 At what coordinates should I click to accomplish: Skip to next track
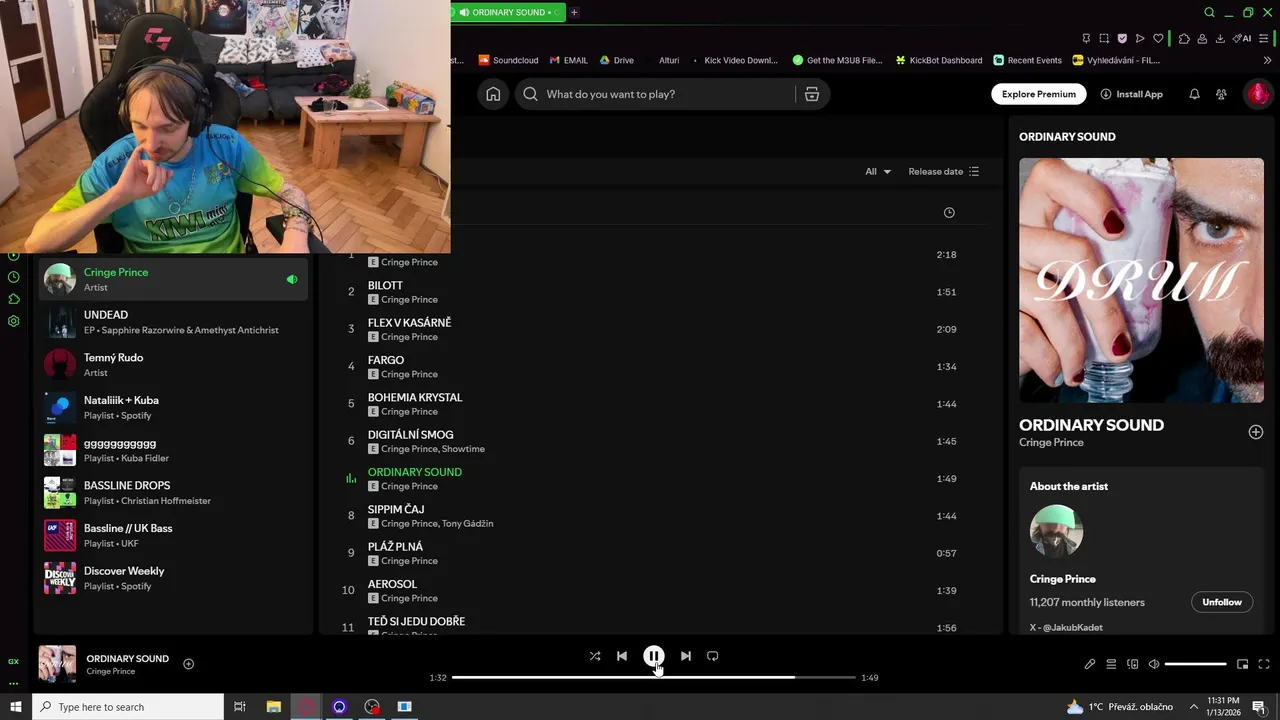click(x=685, y=656)
